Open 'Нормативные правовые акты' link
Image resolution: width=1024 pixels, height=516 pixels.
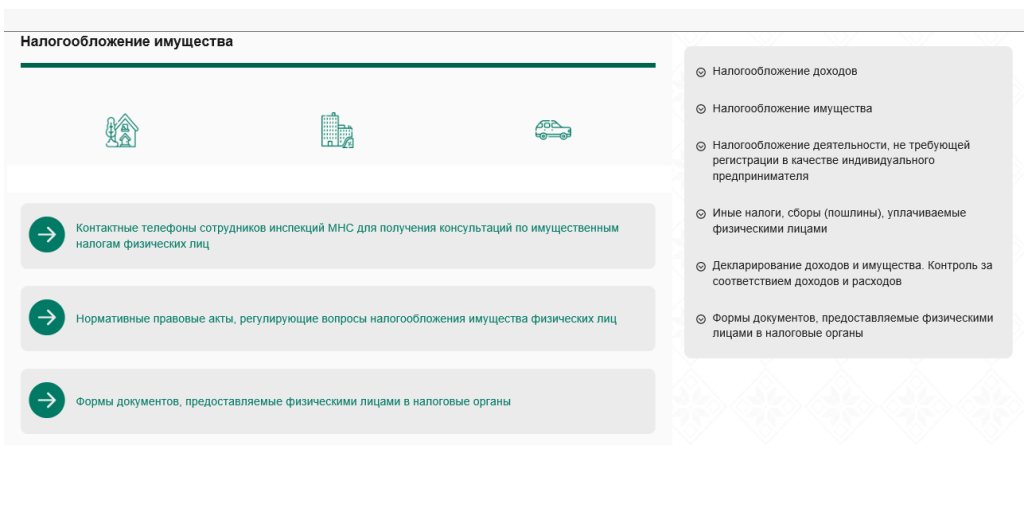click(346, 319)
